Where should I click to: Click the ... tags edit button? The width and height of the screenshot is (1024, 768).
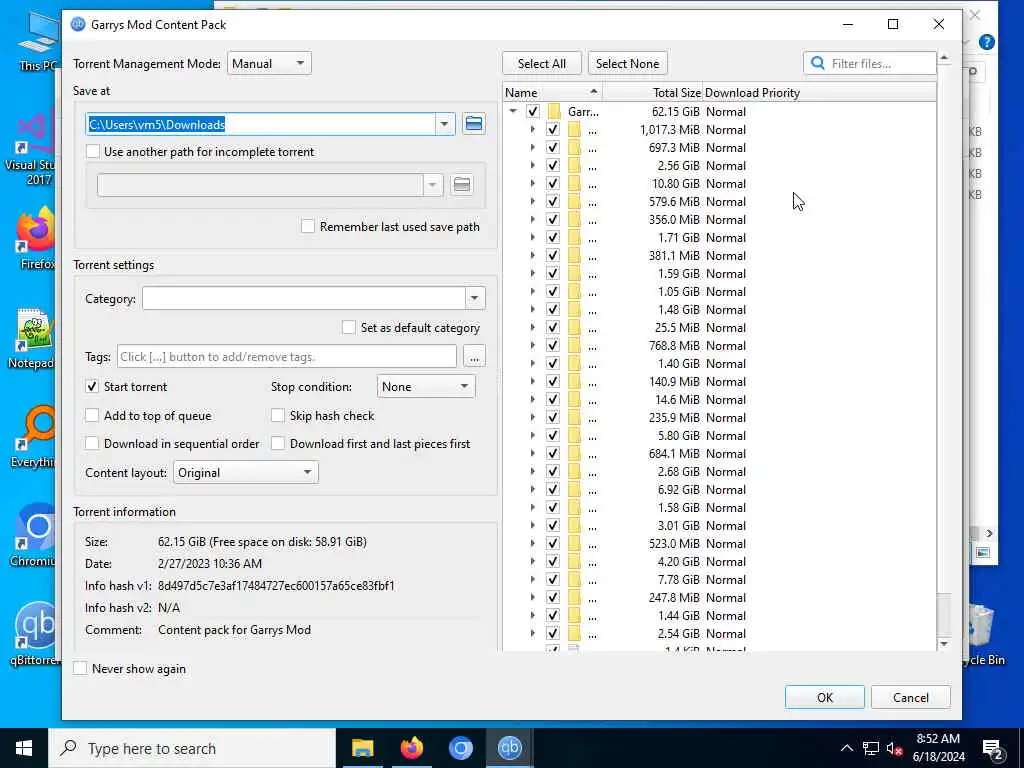coord(474,357)
